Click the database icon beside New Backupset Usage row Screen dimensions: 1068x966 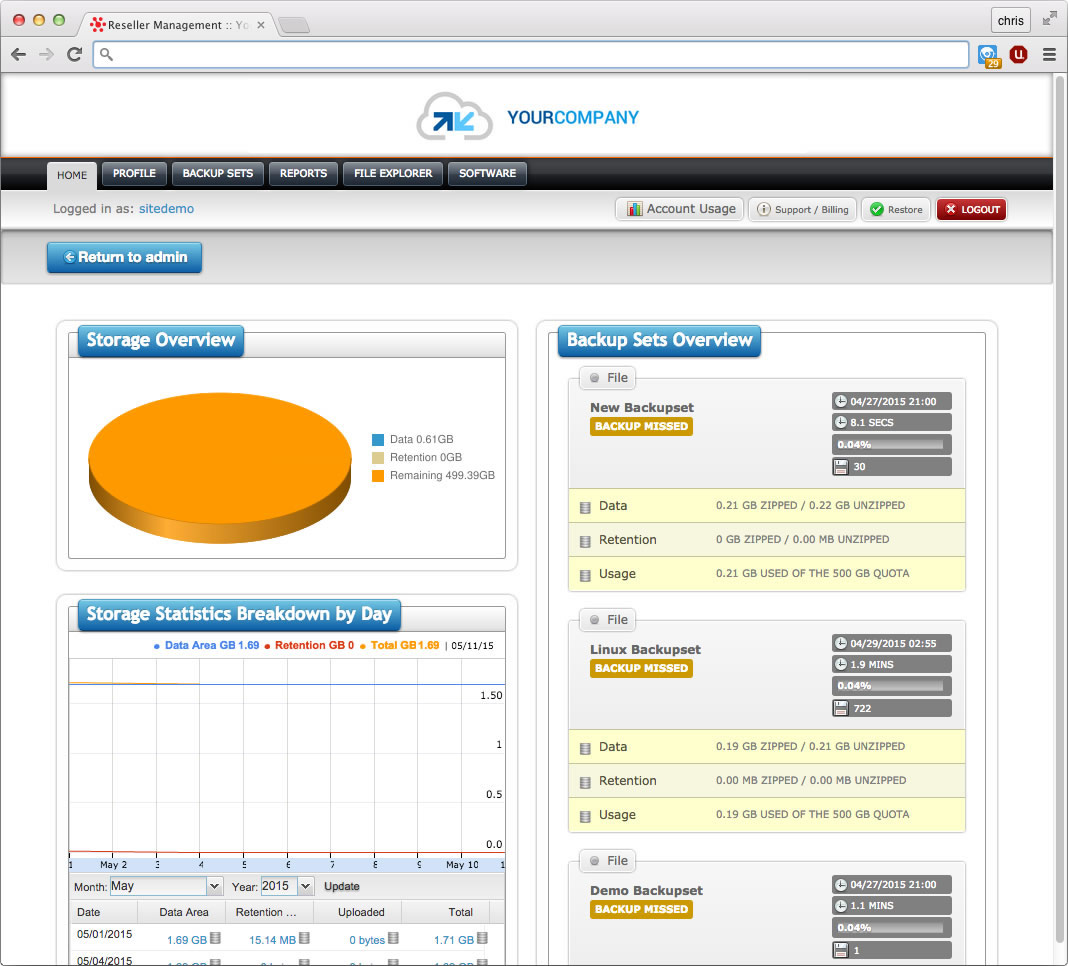coord(584,575)
